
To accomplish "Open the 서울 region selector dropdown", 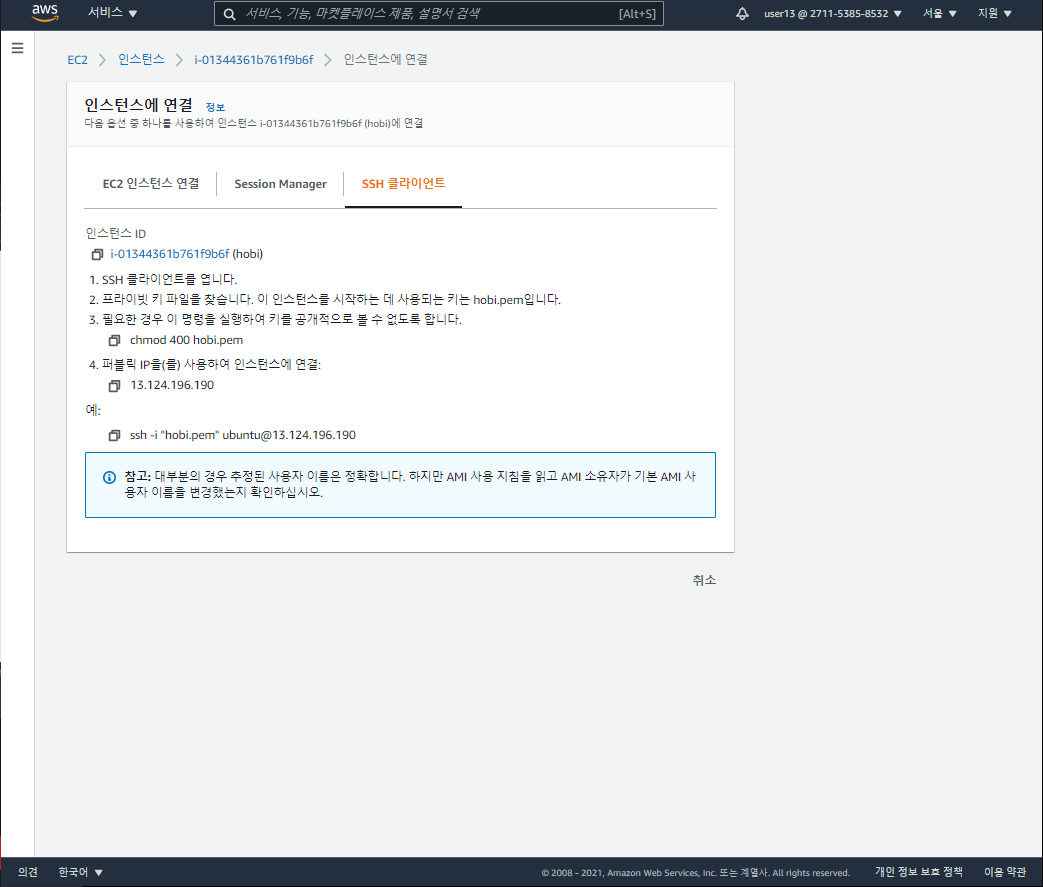I will point(939,13).
